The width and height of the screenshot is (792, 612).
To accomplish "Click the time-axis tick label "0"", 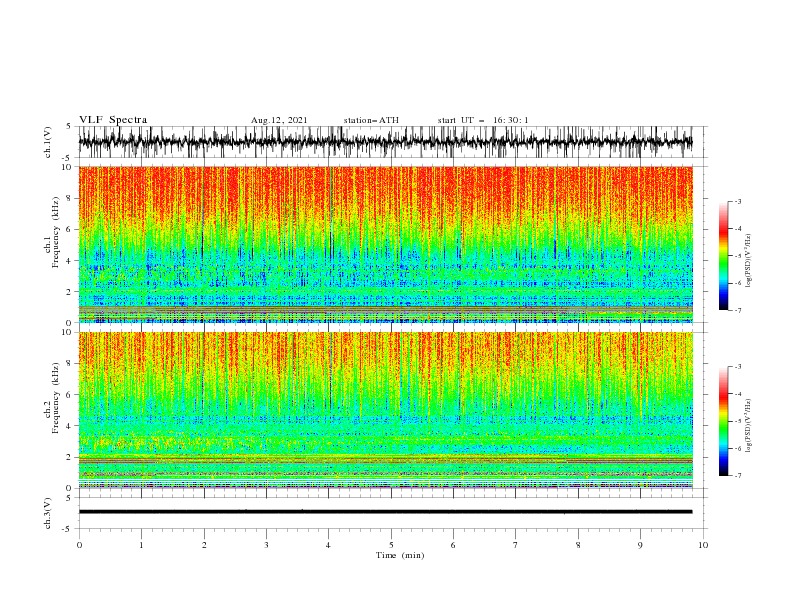I will [79, 545].
